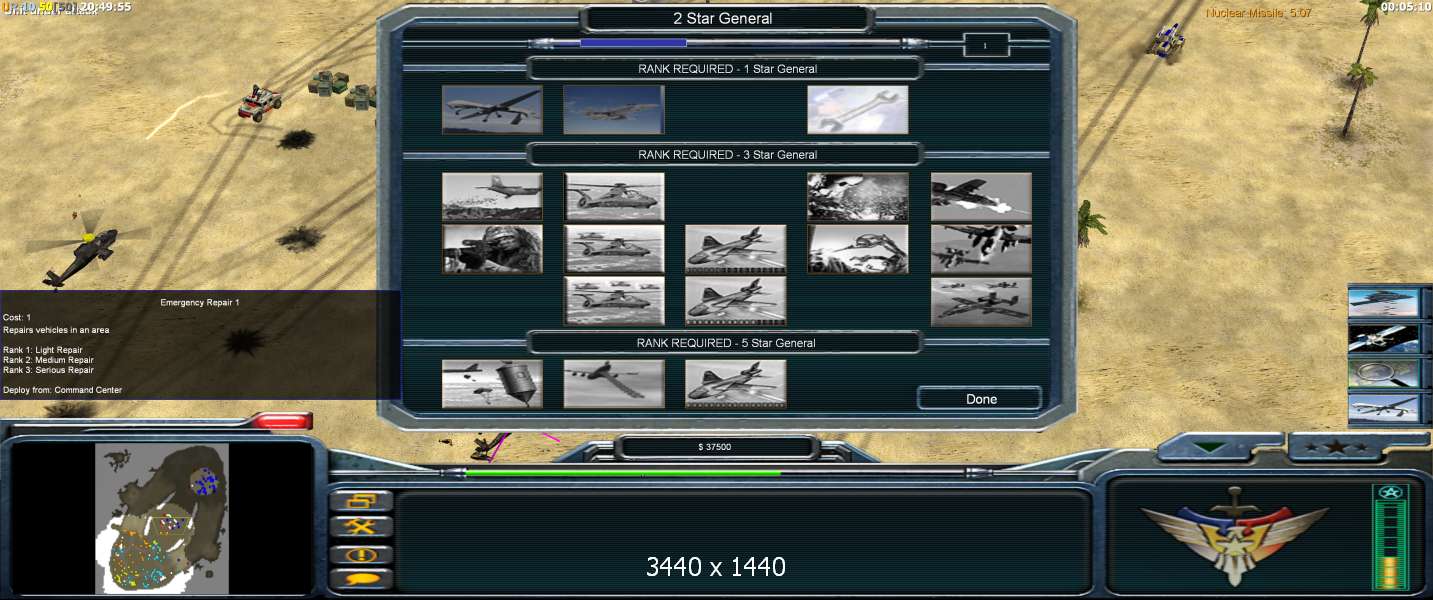Select the bomber icon under 5 Star General
This screenshot has height=600, width=1433.
736,384
